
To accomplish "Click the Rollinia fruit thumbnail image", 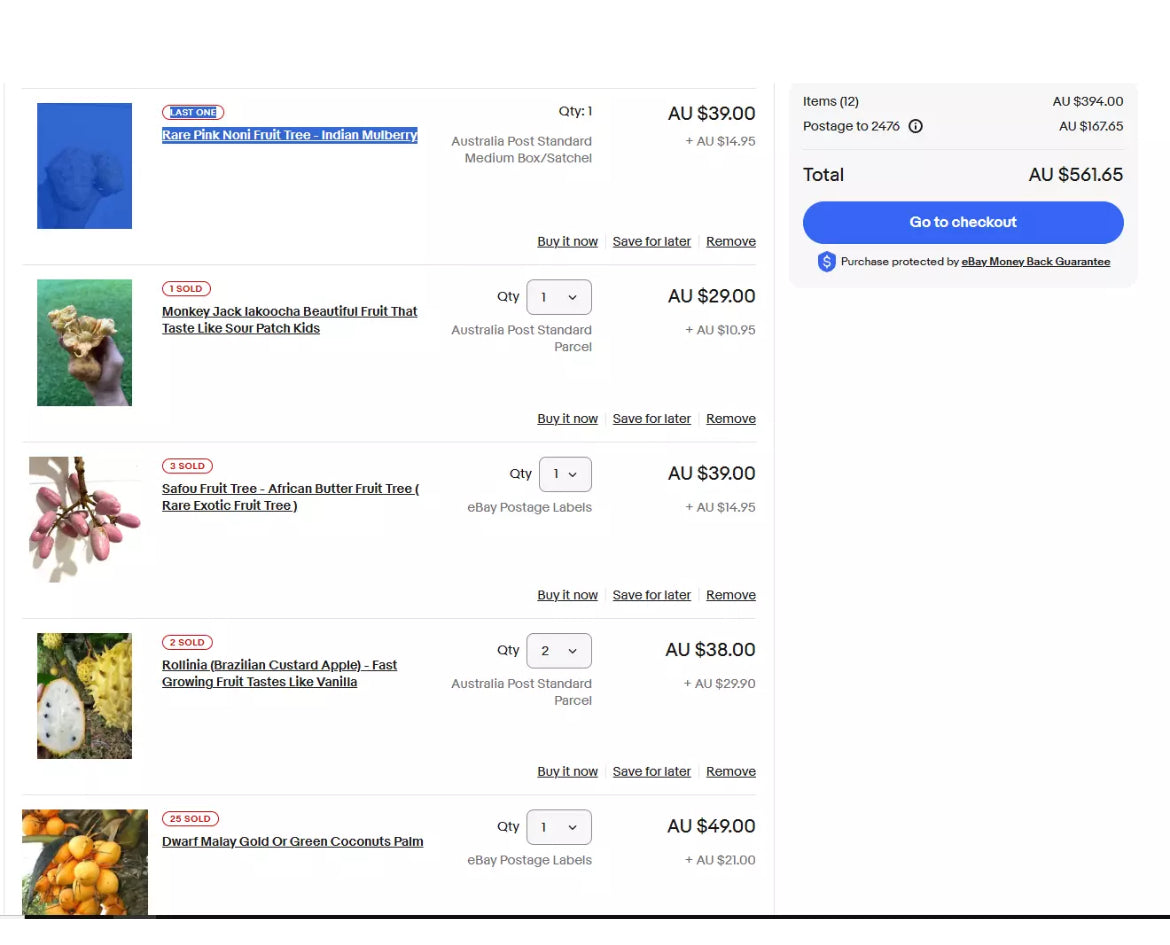I will (84, 696).
